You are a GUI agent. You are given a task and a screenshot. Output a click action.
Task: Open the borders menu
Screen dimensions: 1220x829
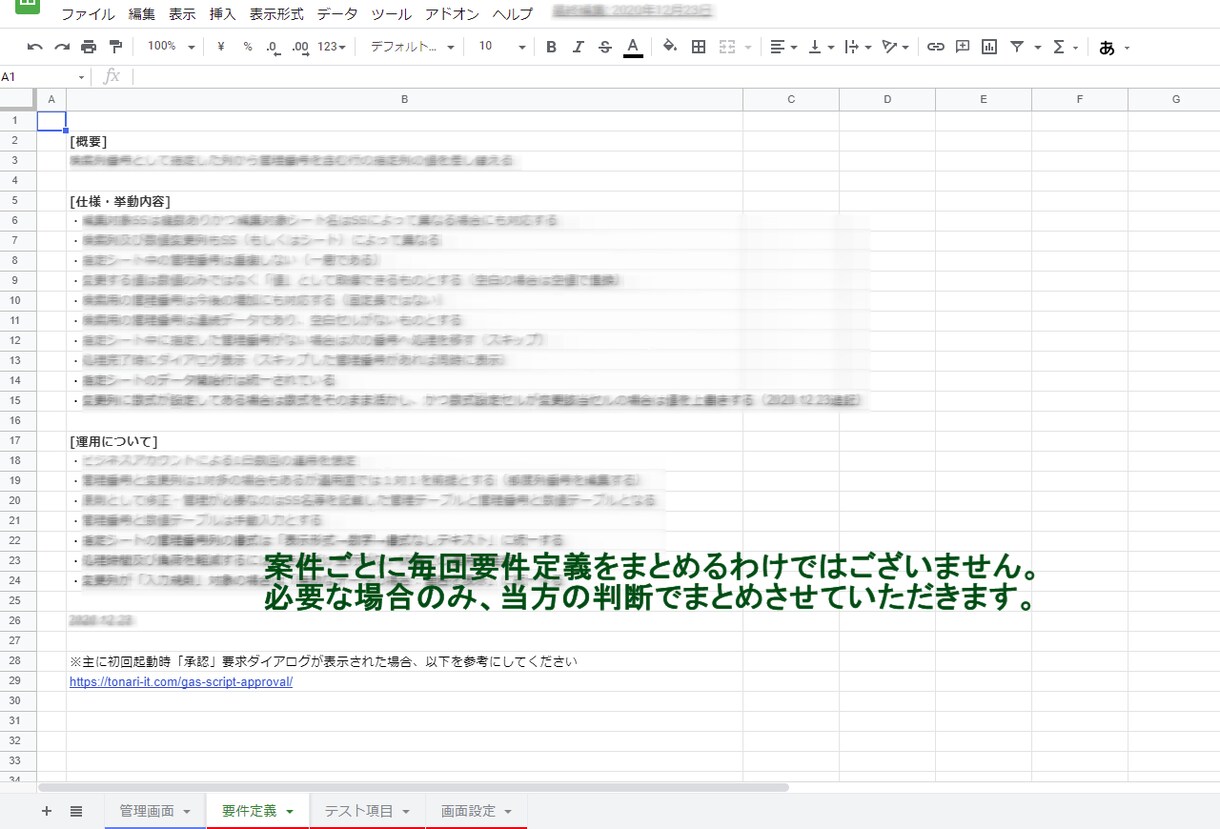coord(699,47)
